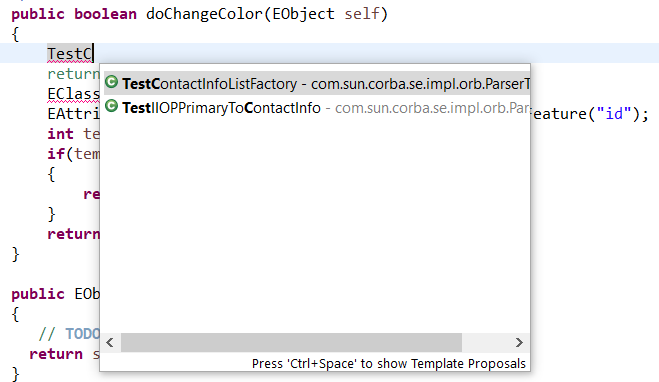Viewport: 659px width, 382px height.
Task: Click the boolean keyword in method declaration
Action: pyautogui.click(x=105, y=14)
